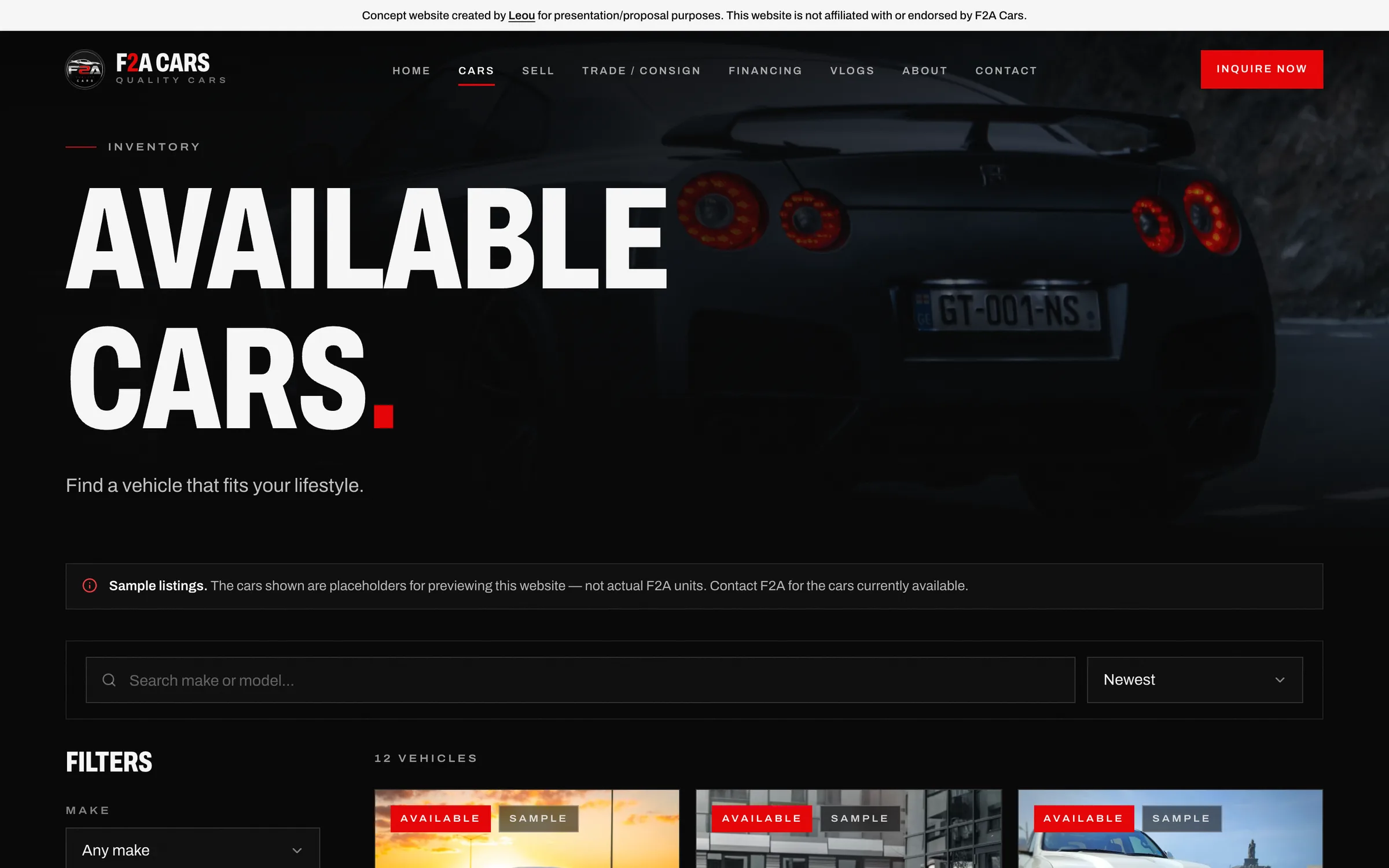Click the Sample listings notice text
The height and width of the screenshot is (868, 1389).
click(x=538, y=586)
